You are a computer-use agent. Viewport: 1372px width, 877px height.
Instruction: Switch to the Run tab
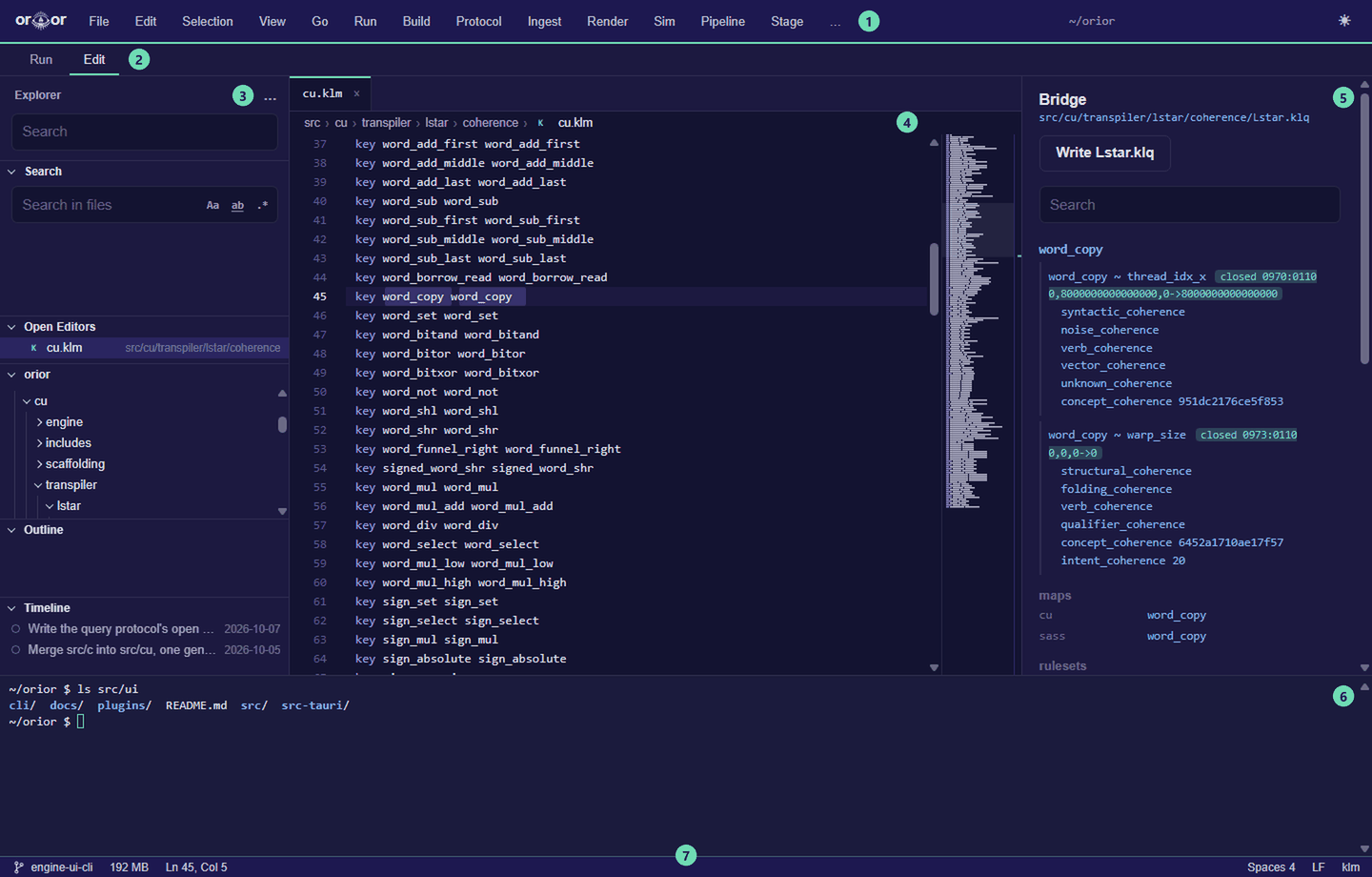[41, 59]
